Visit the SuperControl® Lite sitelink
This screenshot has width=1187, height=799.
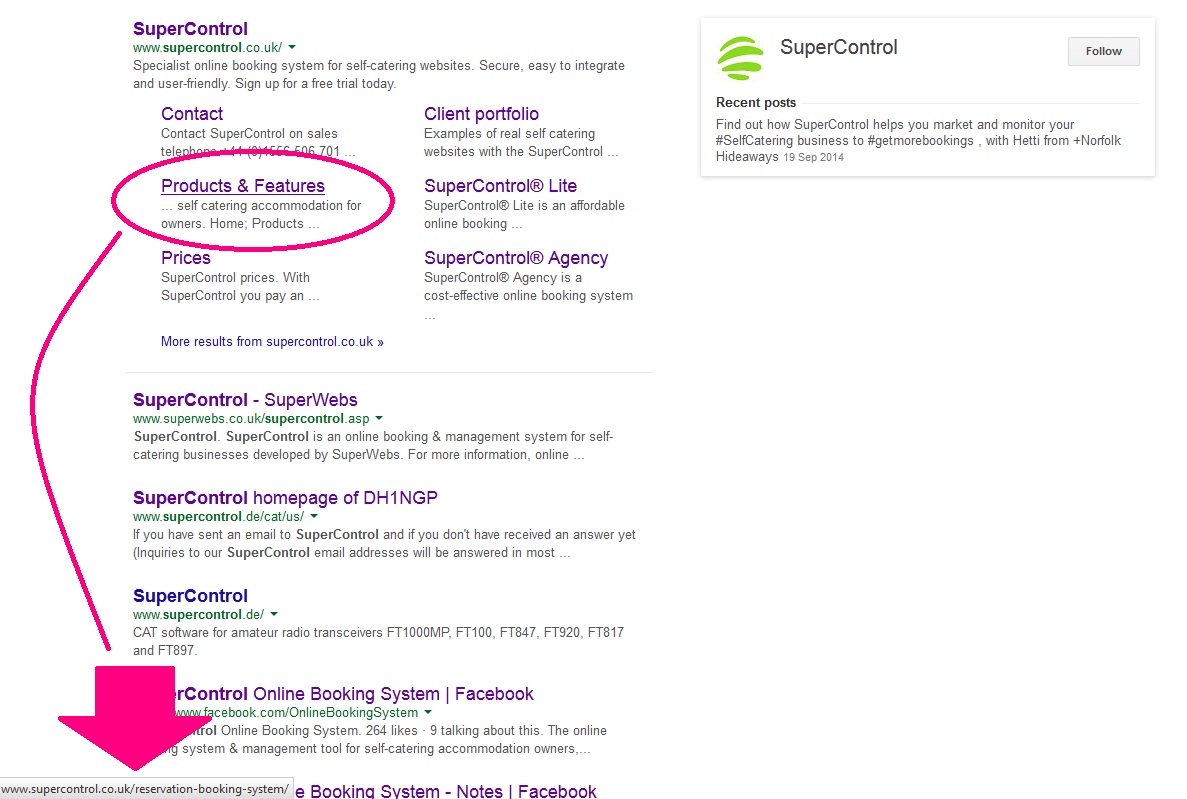click(x=500, y=186)
